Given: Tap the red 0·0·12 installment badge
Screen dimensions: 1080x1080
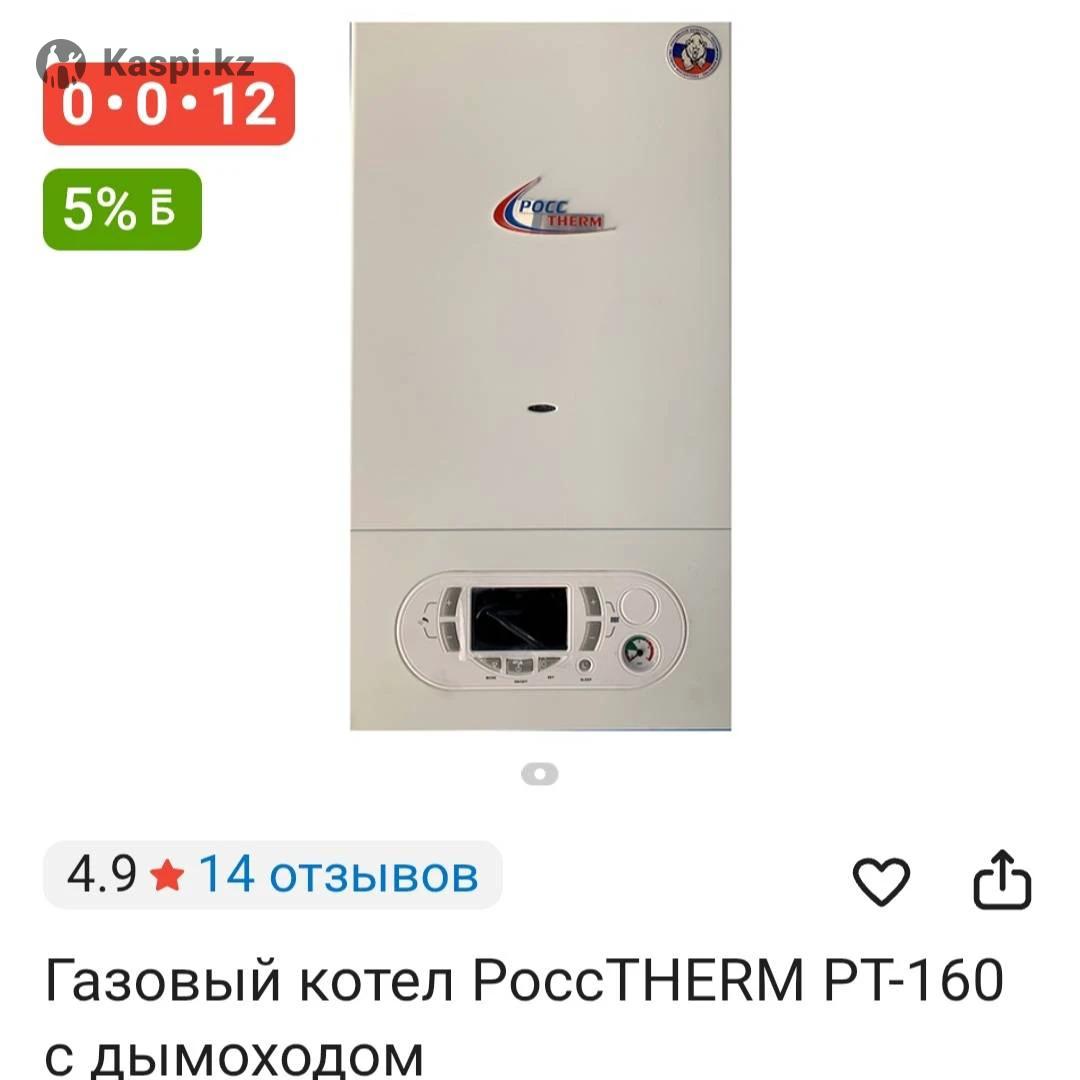Looking at the screenshot, I should pos(169,104).
